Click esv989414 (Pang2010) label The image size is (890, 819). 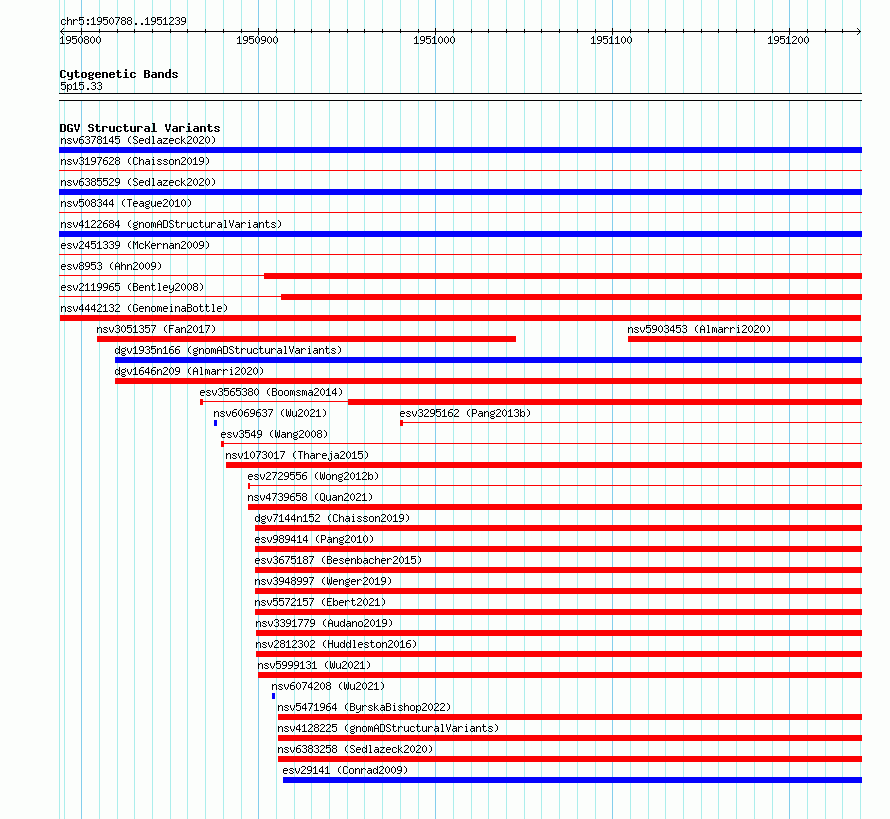(314, 539)
